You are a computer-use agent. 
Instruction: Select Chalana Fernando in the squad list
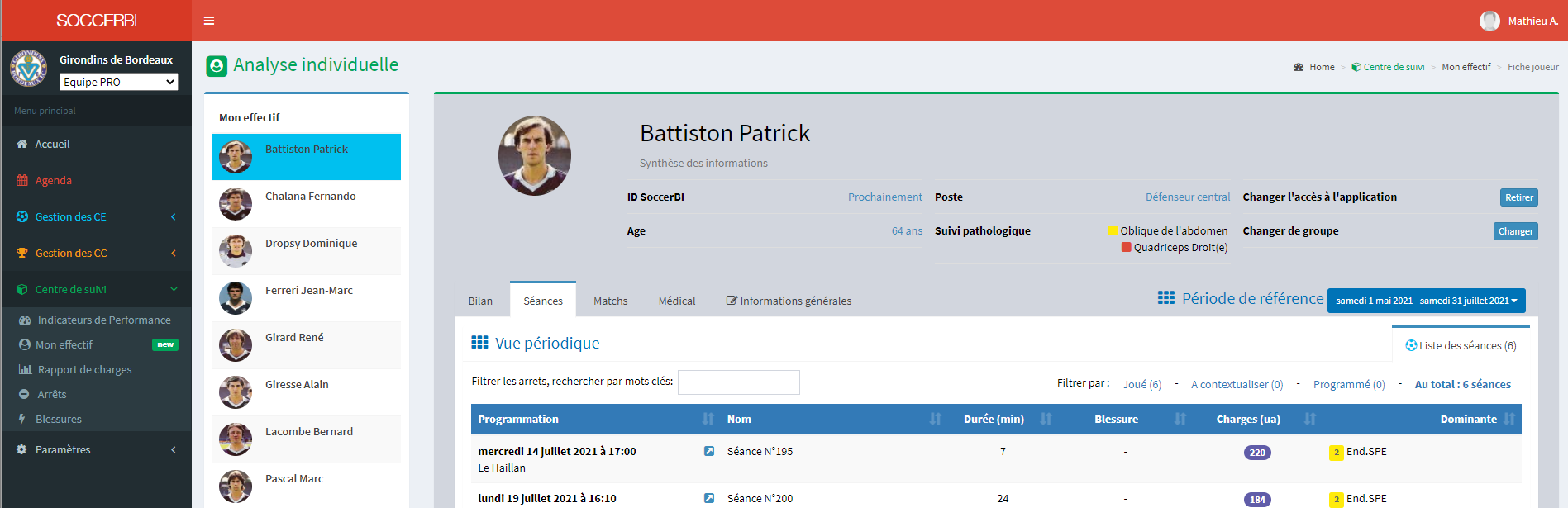(307, 204)
